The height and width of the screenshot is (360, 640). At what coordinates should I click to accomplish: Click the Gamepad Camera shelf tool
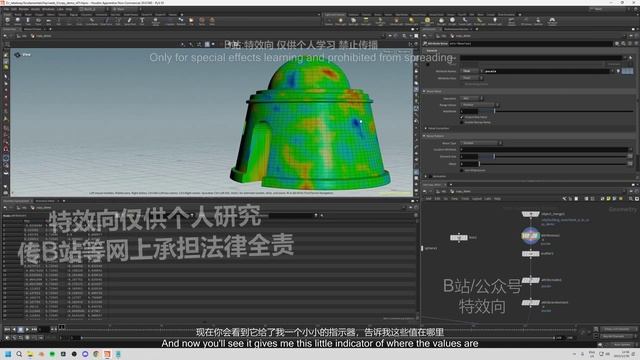(552, 21)
